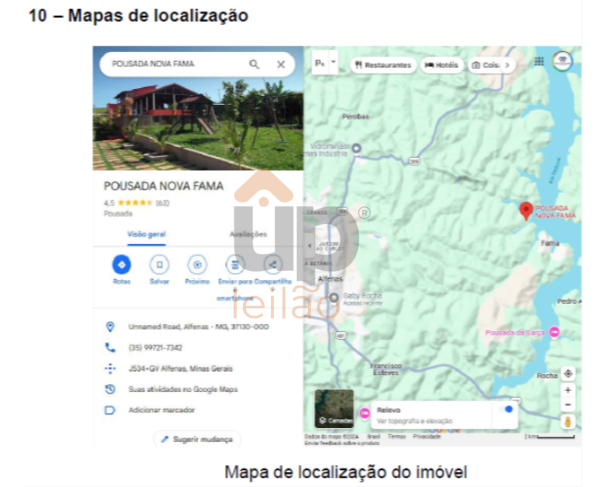
Task: Open the Rotas directions button
Action: tap(122, 265)
